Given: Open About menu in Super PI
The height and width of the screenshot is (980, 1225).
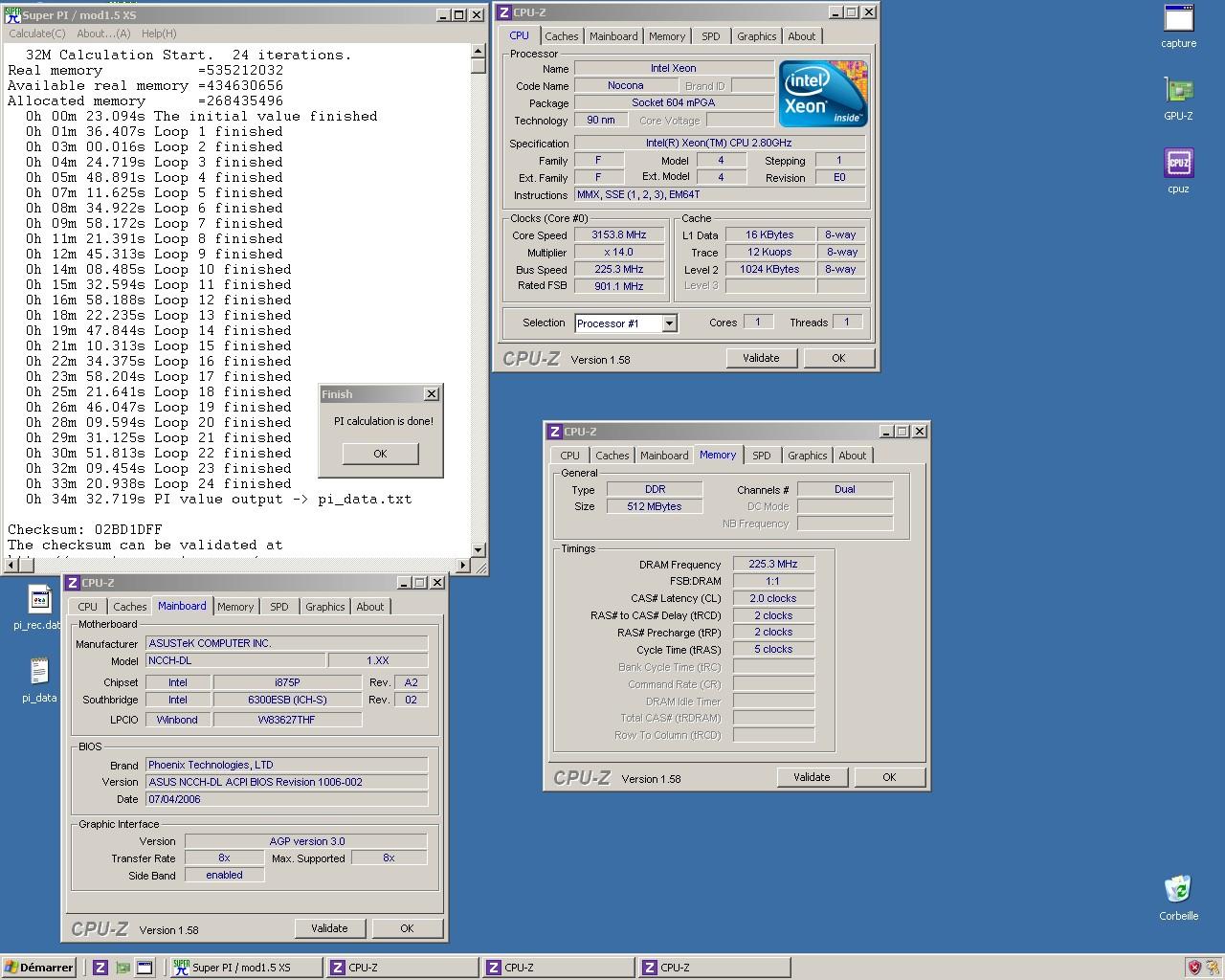Looking at the screenshot, I should pyautogui.click(x=103, y=33).
